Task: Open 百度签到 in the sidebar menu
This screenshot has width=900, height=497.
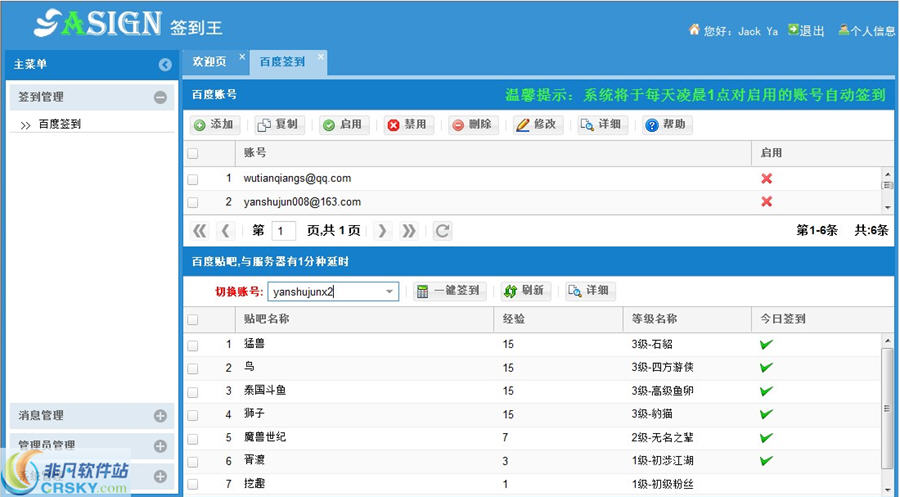Action: [x=60, y=124]
